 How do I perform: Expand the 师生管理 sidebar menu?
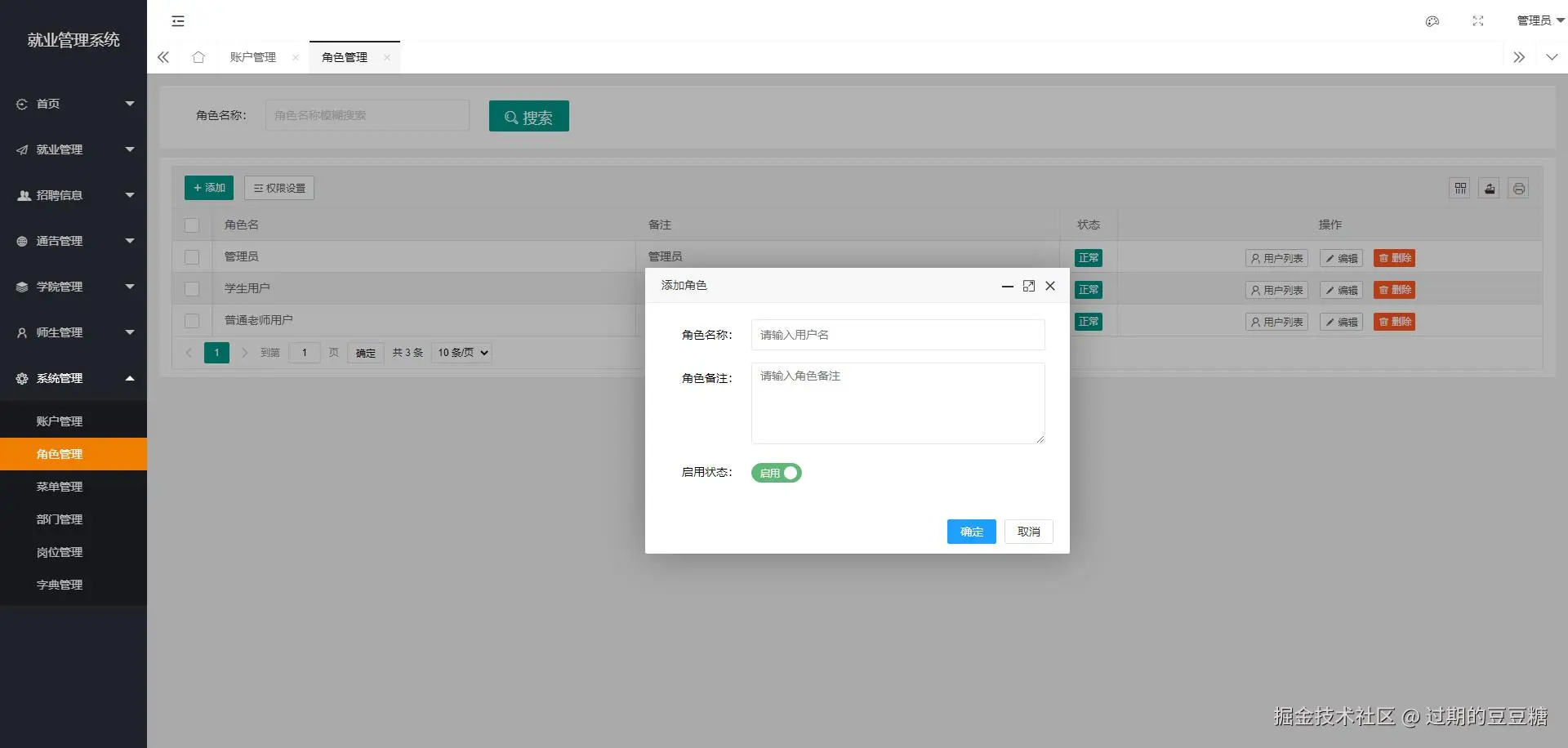(x=73, y=332)
